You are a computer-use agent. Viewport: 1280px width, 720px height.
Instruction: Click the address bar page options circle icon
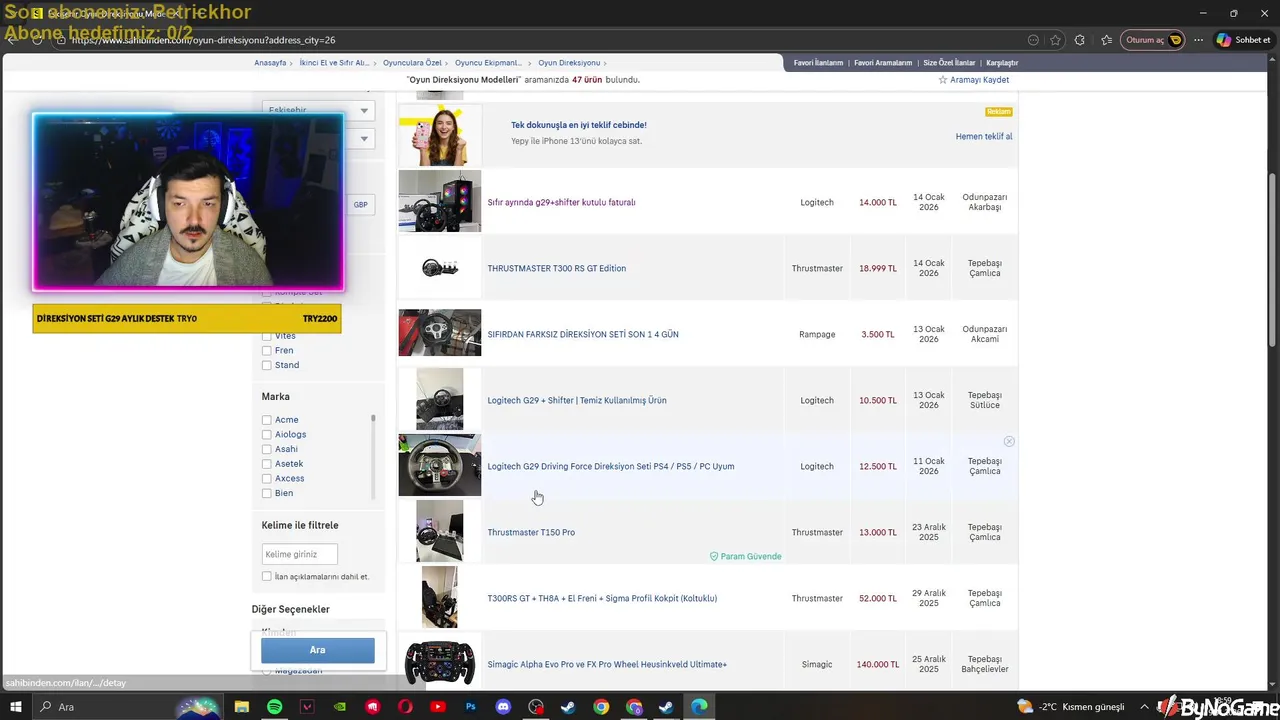(x=1033, y=40)
